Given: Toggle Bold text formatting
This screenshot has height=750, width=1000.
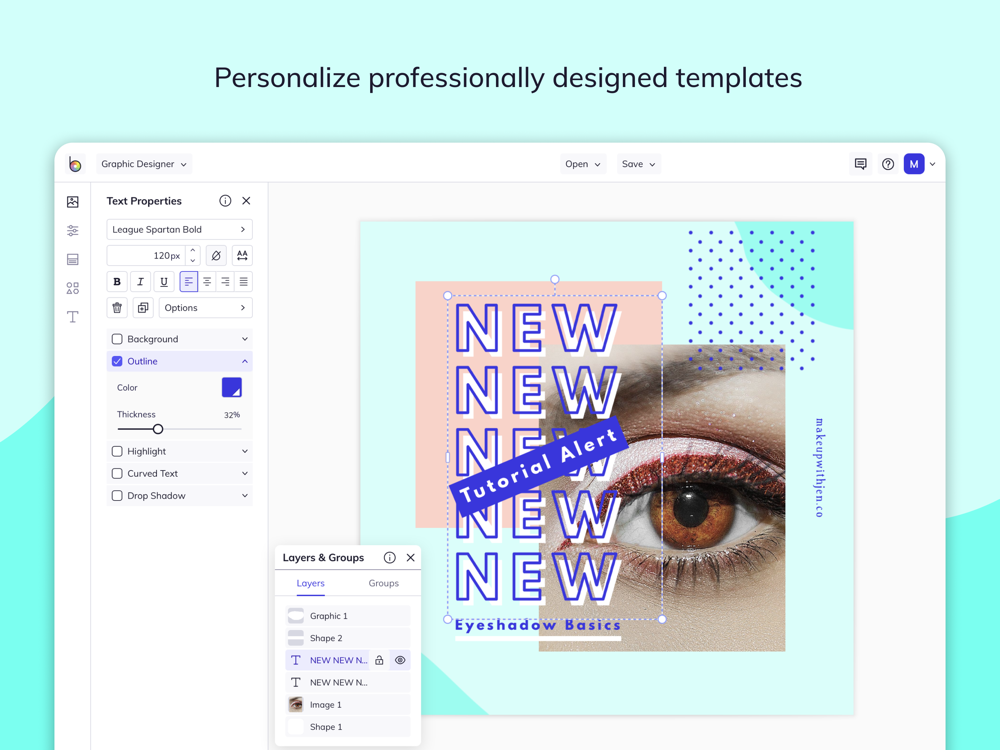Looking at the screenshot, I should (x=117, y=282).
